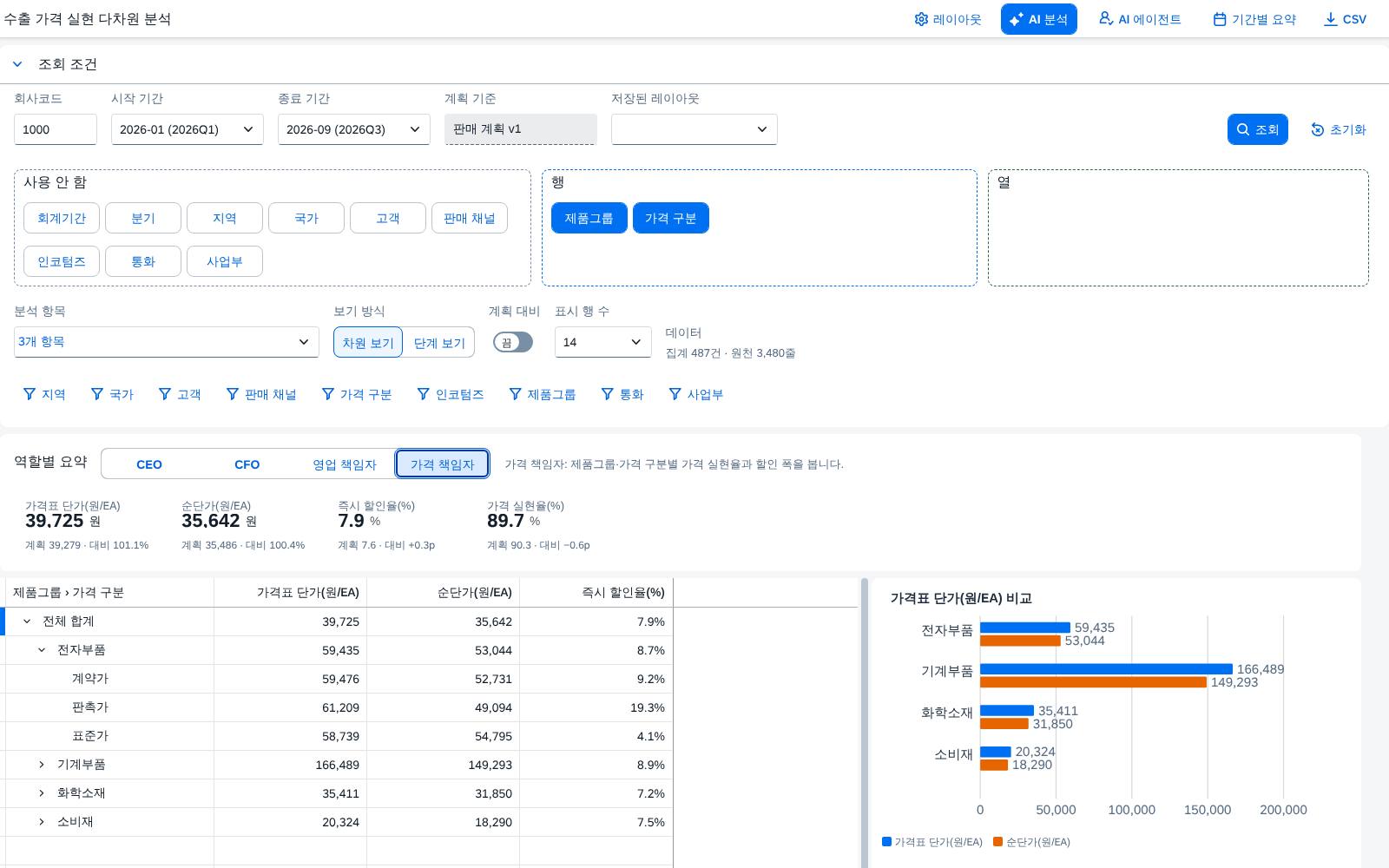Download the CSV export
Screen dimensions: 1389x868
click(x=1345, y=19)
